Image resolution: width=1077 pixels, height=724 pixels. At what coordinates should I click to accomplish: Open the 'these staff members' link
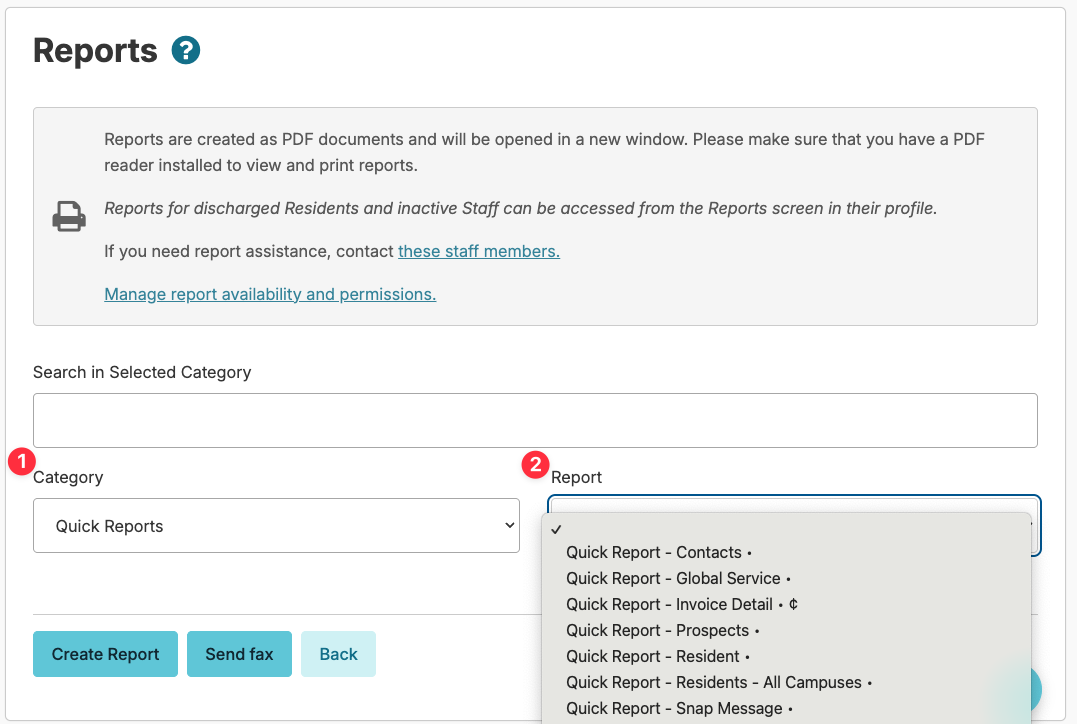479,251
